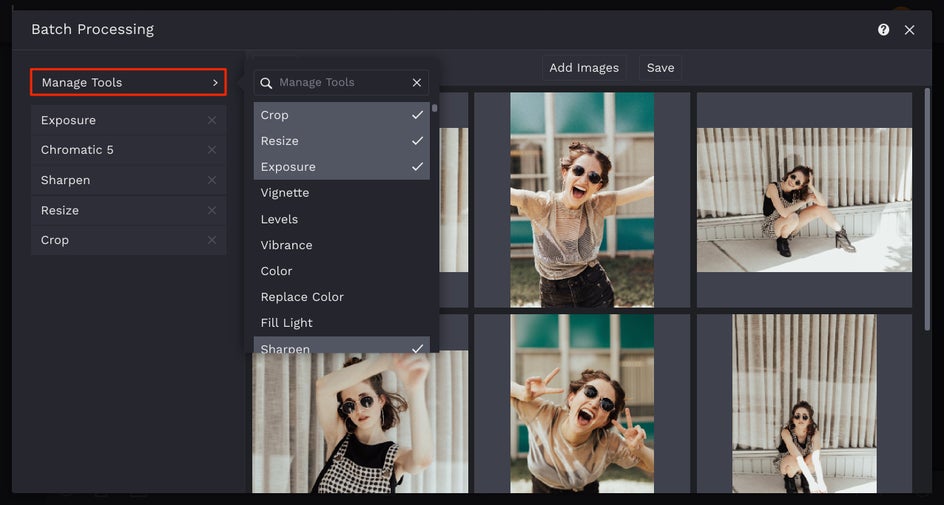Select Replace Color from the tools list
This screenshot has height=505, width=944.
302,297
